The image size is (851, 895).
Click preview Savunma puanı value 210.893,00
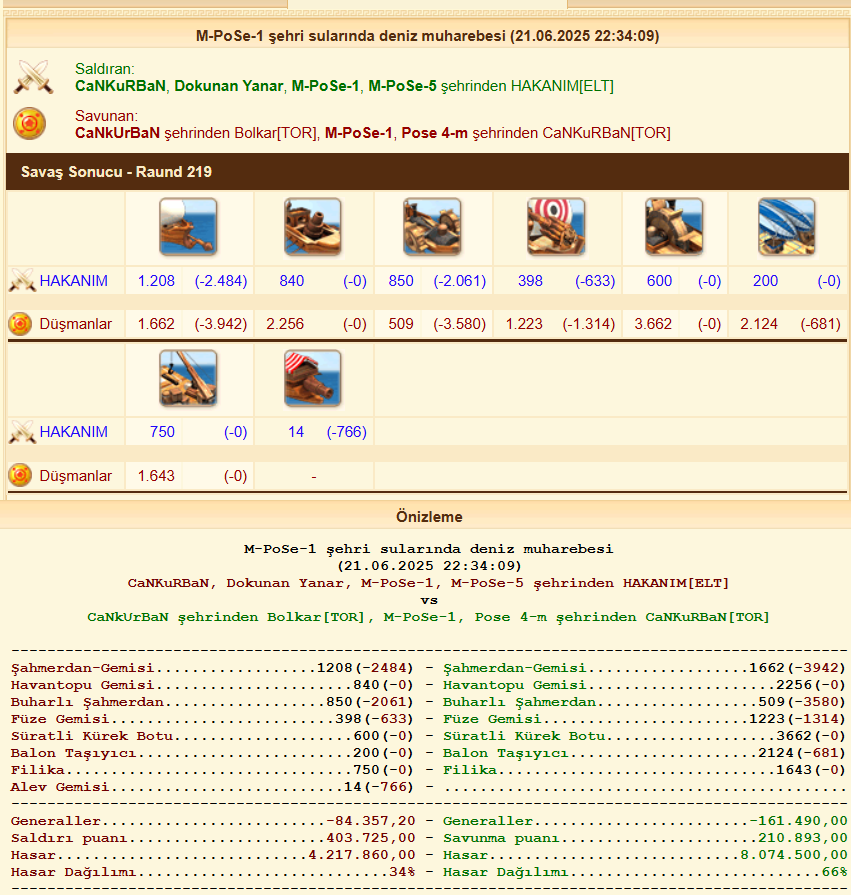[x=802, y=838]
